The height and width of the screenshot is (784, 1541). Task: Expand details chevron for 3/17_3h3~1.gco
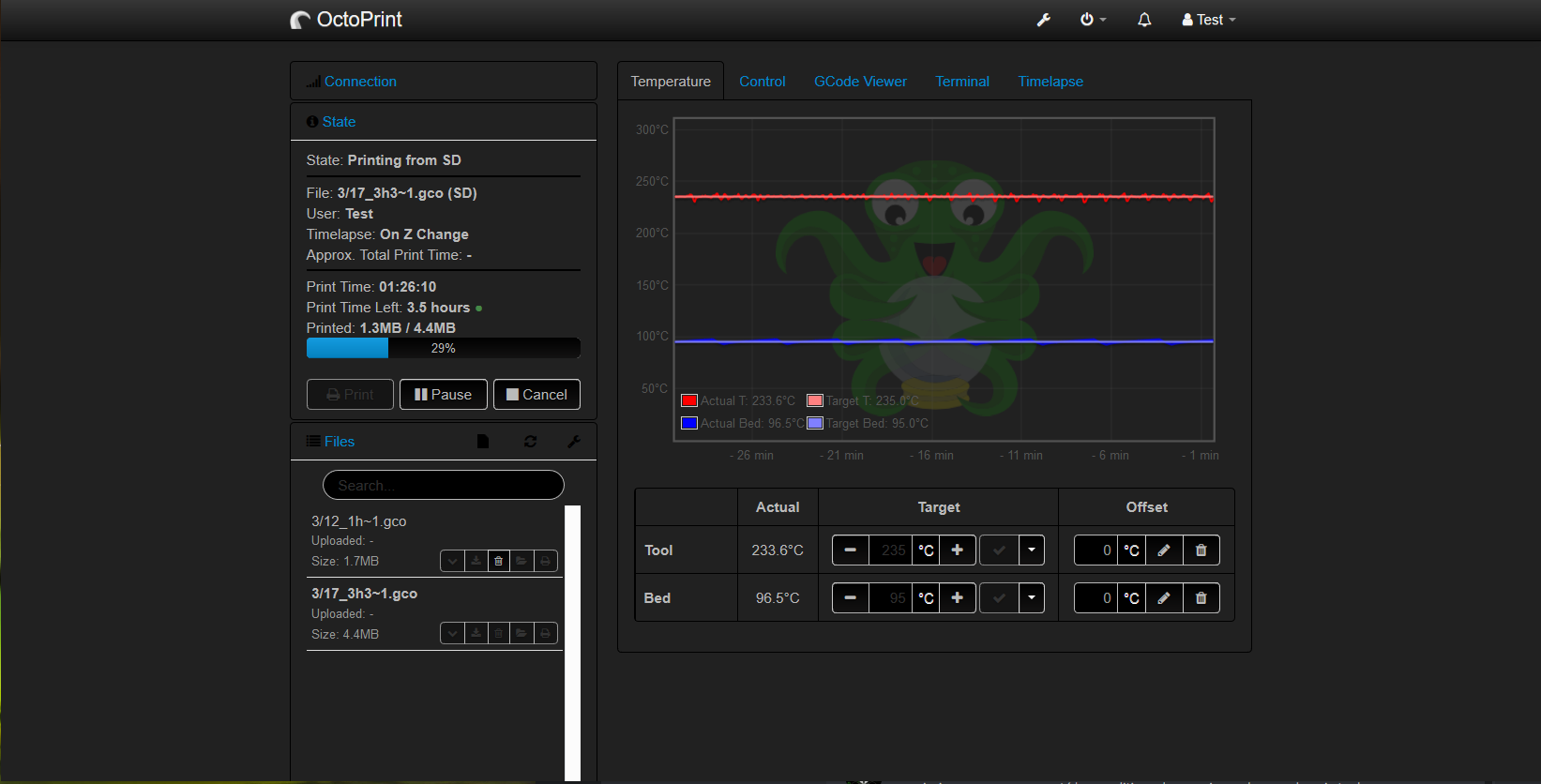click(x=453, y=634)
